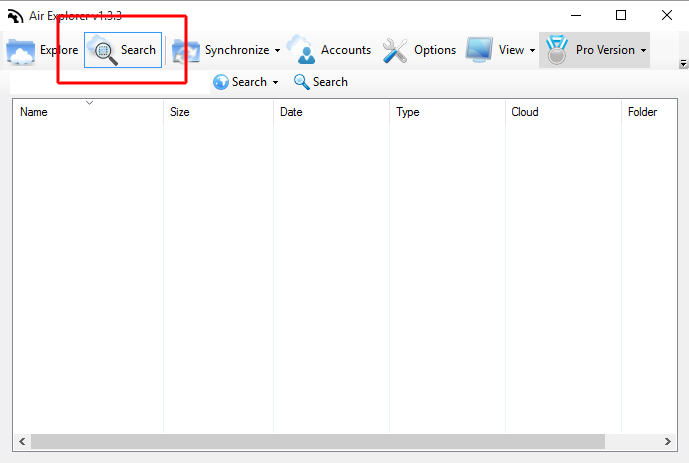
Task: Click the horizontal scrollbar thumb
Action: coord(318,441)
